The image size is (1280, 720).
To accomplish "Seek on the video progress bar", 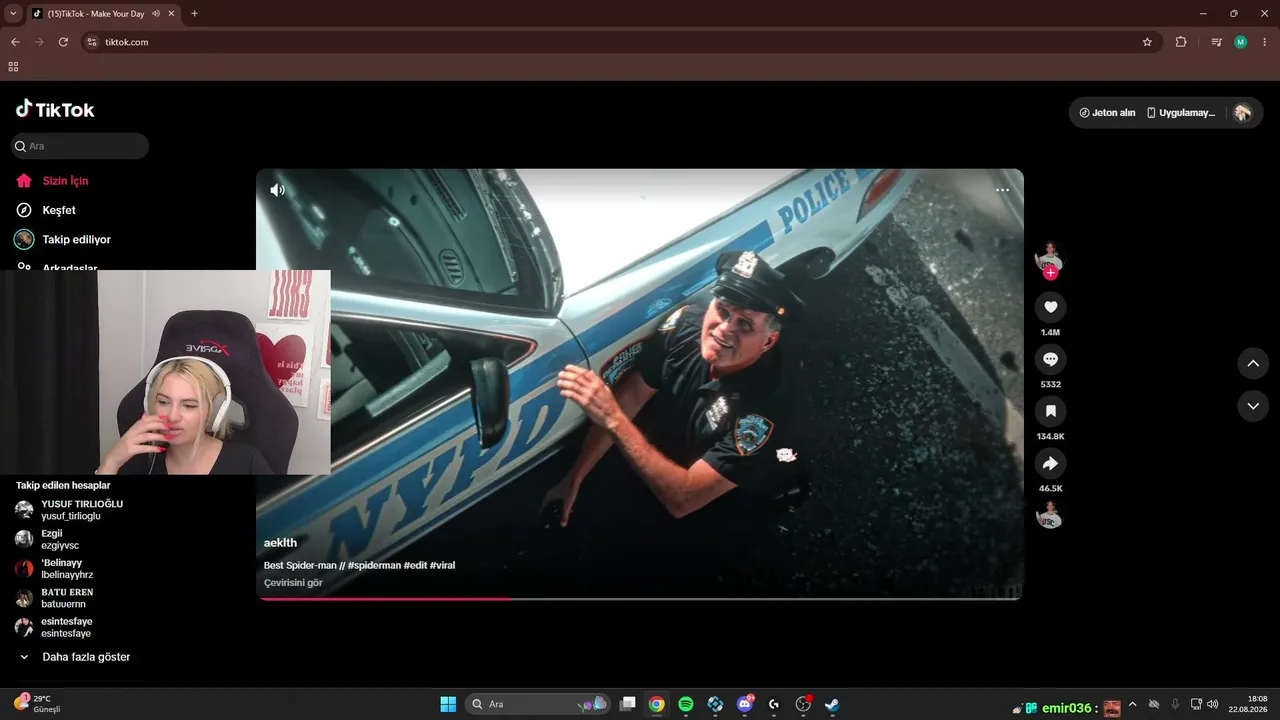I will tap(640, 599).
